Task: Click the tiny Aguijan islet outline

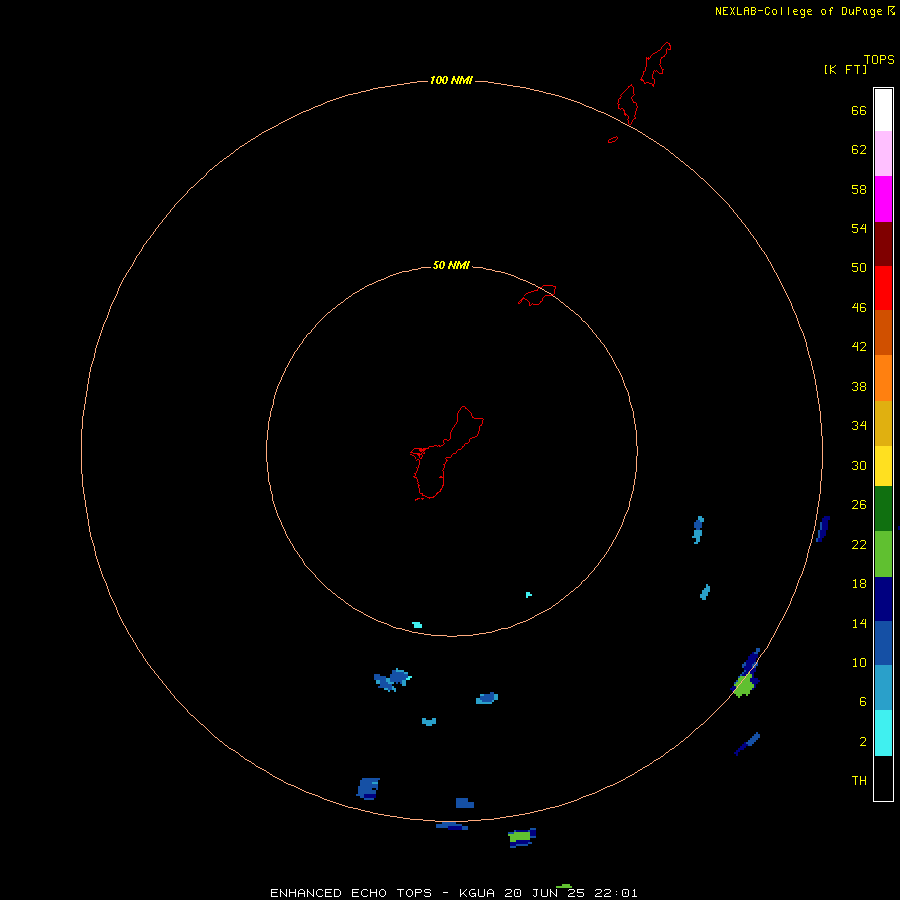Action: pyautogui.click(x=613, y=139)
